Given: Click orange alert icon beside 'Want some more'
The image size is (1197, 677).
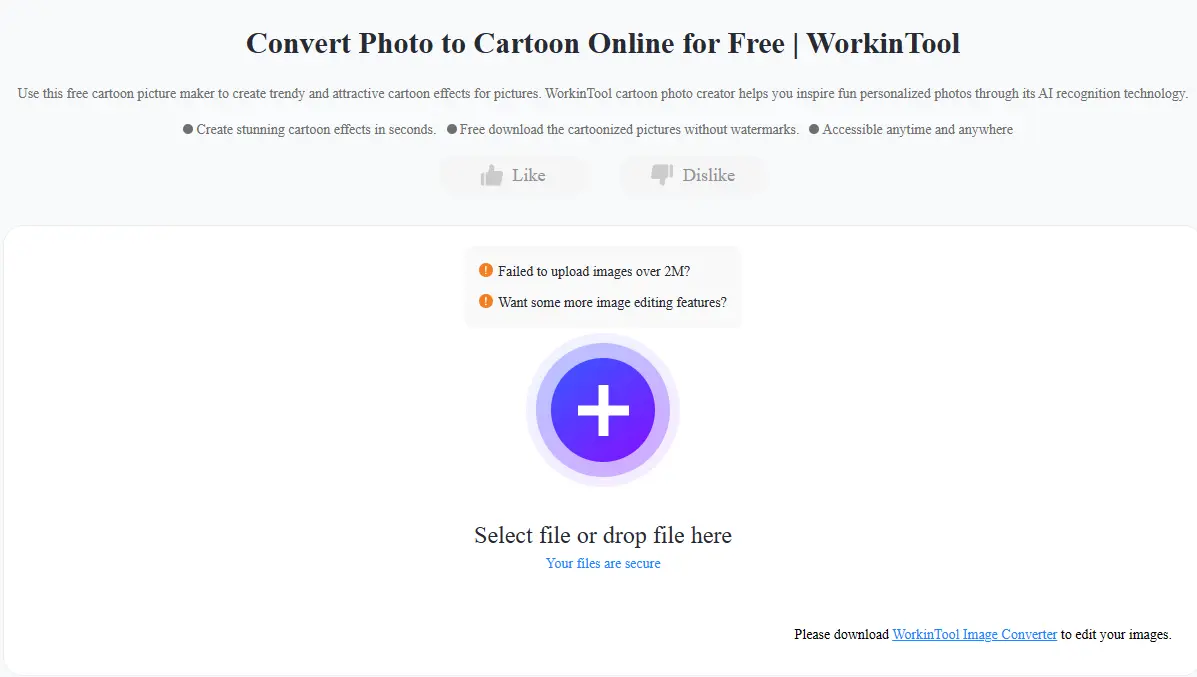Looking at the screenshot, I should (x=486, y=301).
